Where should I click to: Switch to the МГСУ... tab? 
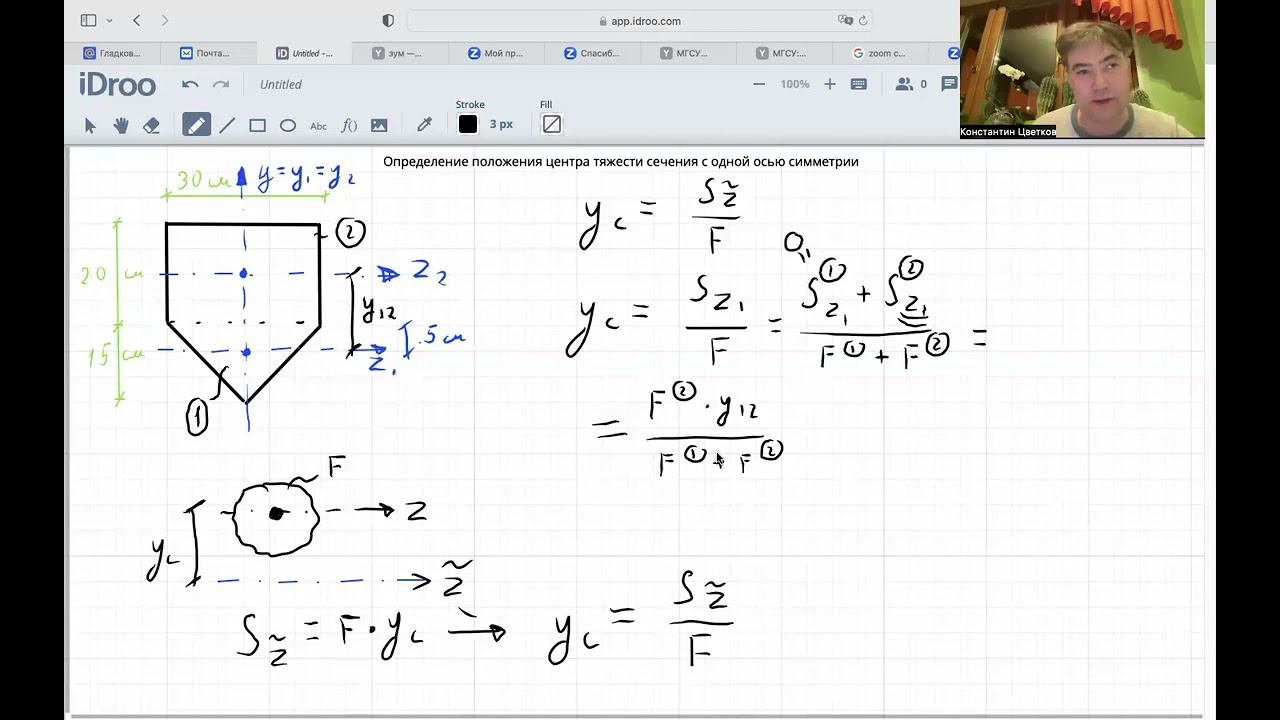click(688, 53)
